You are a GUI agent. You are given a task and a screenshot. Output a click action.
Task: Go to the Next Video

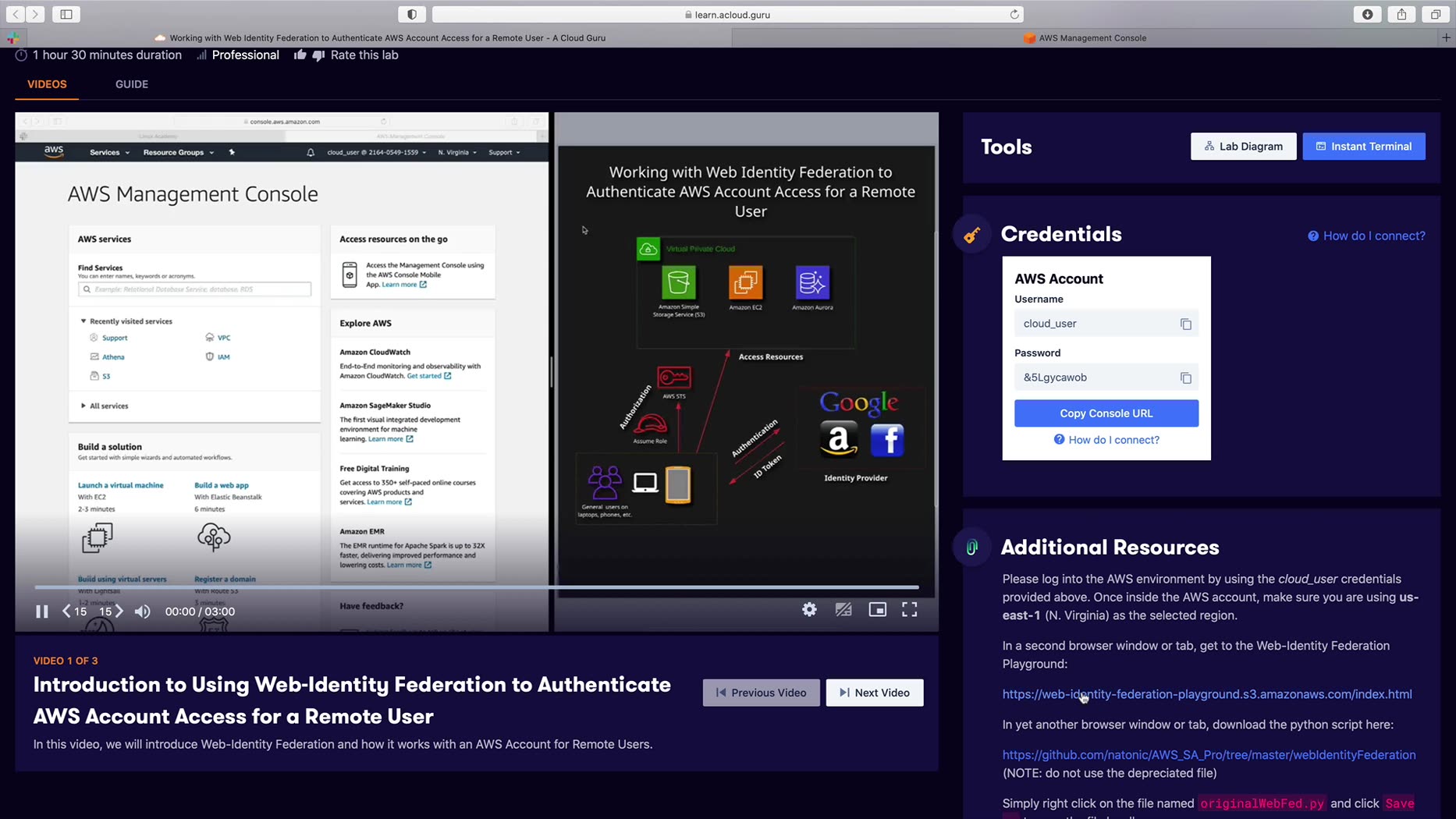[875, 693]
